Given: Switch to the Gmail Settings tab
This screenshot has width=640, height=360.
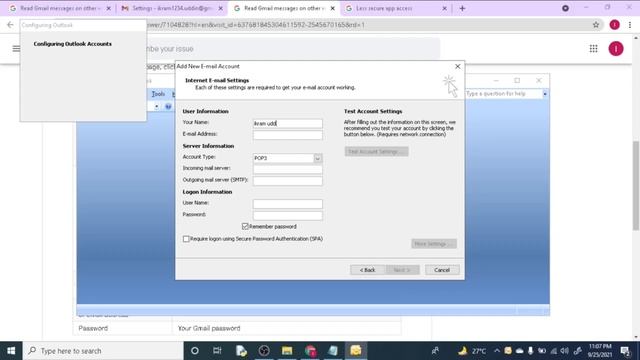Looking at the screenshot, I should coord(173,8).
